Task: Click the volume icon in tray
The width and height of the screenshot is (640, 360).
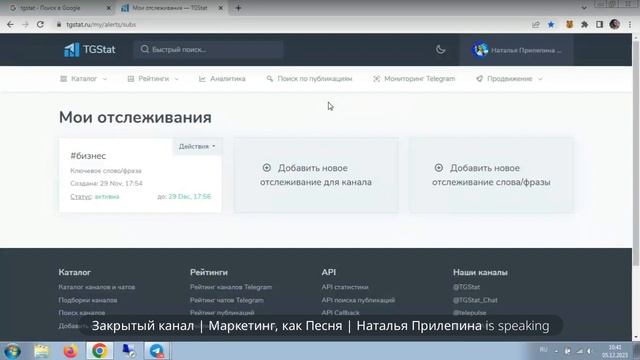Action: (x=589, y=351)
